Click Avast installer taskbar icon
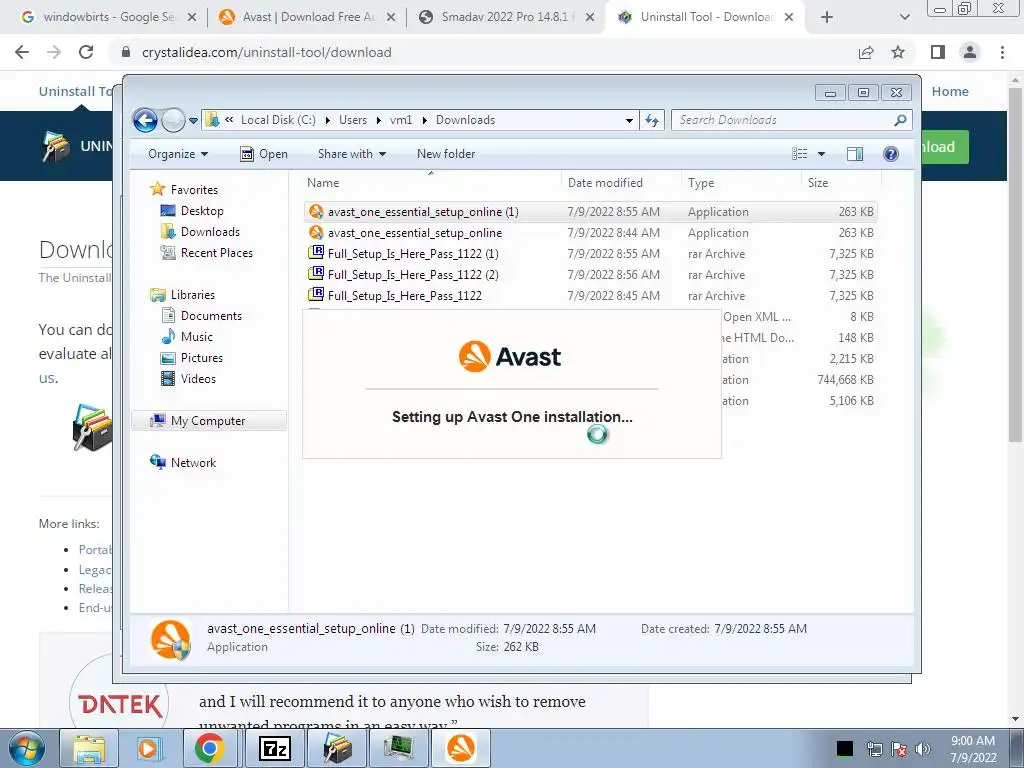 pyautogui.click(x=460, y=748)
